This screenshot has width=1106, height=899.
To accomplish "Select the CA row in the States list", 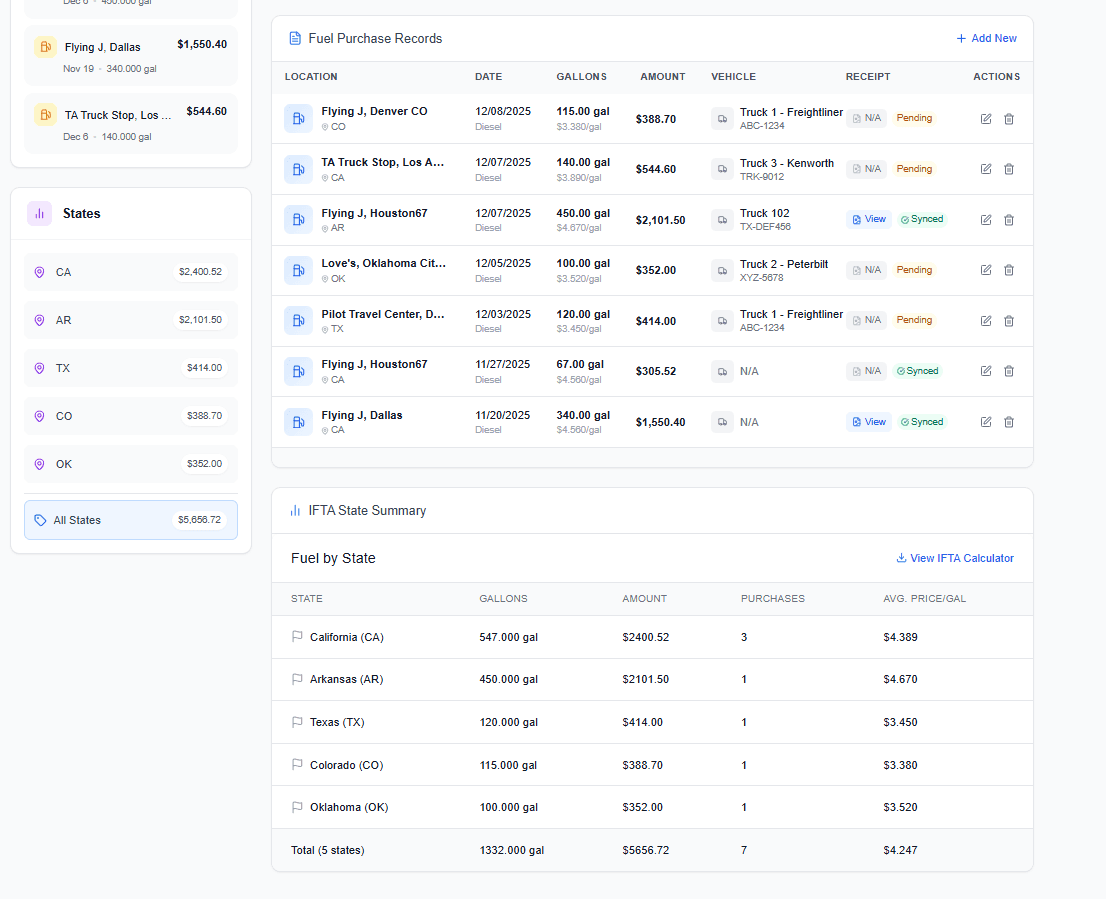I will coord(130,272).
